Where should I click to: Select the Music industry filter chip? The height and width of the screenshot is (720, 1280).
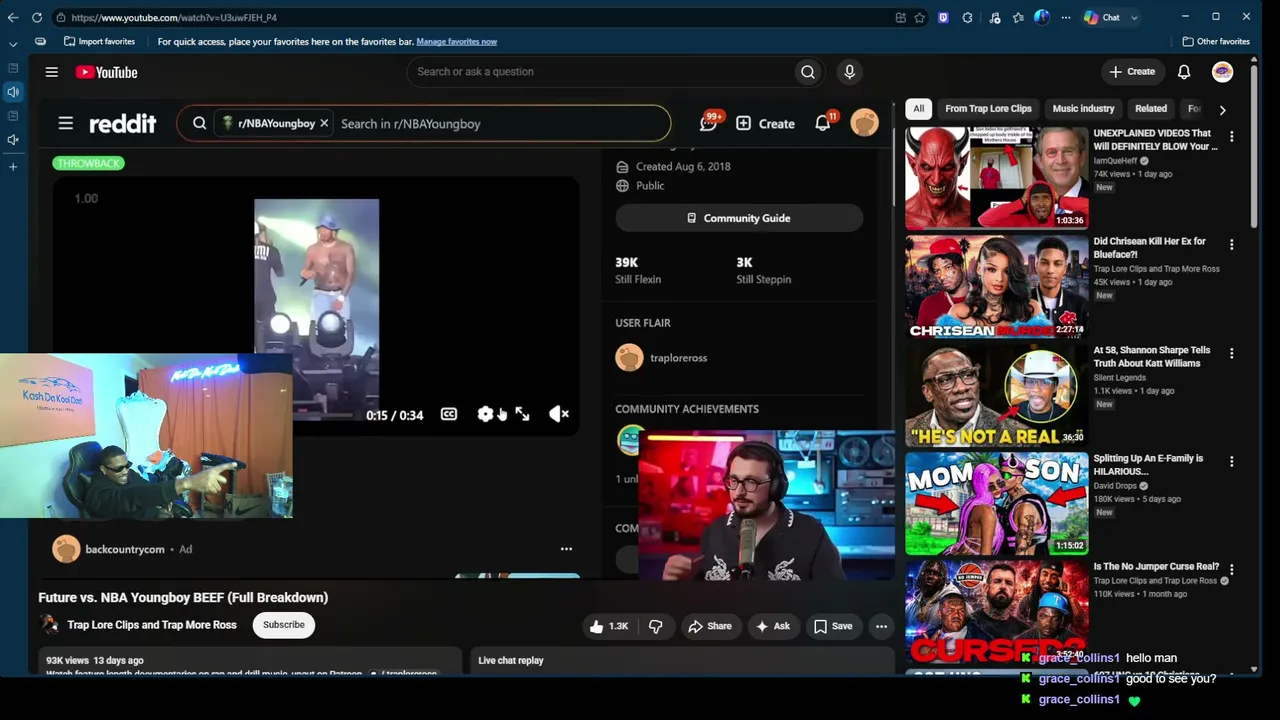1083,109
